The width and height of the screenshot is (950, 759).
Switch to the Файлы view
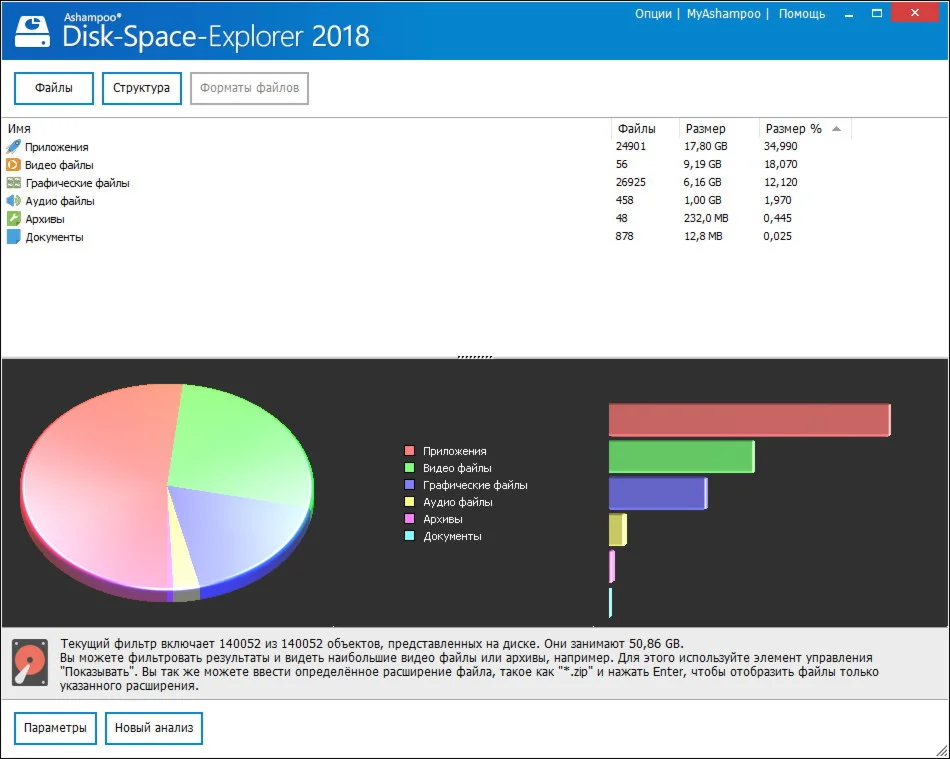tap(54, 88)
